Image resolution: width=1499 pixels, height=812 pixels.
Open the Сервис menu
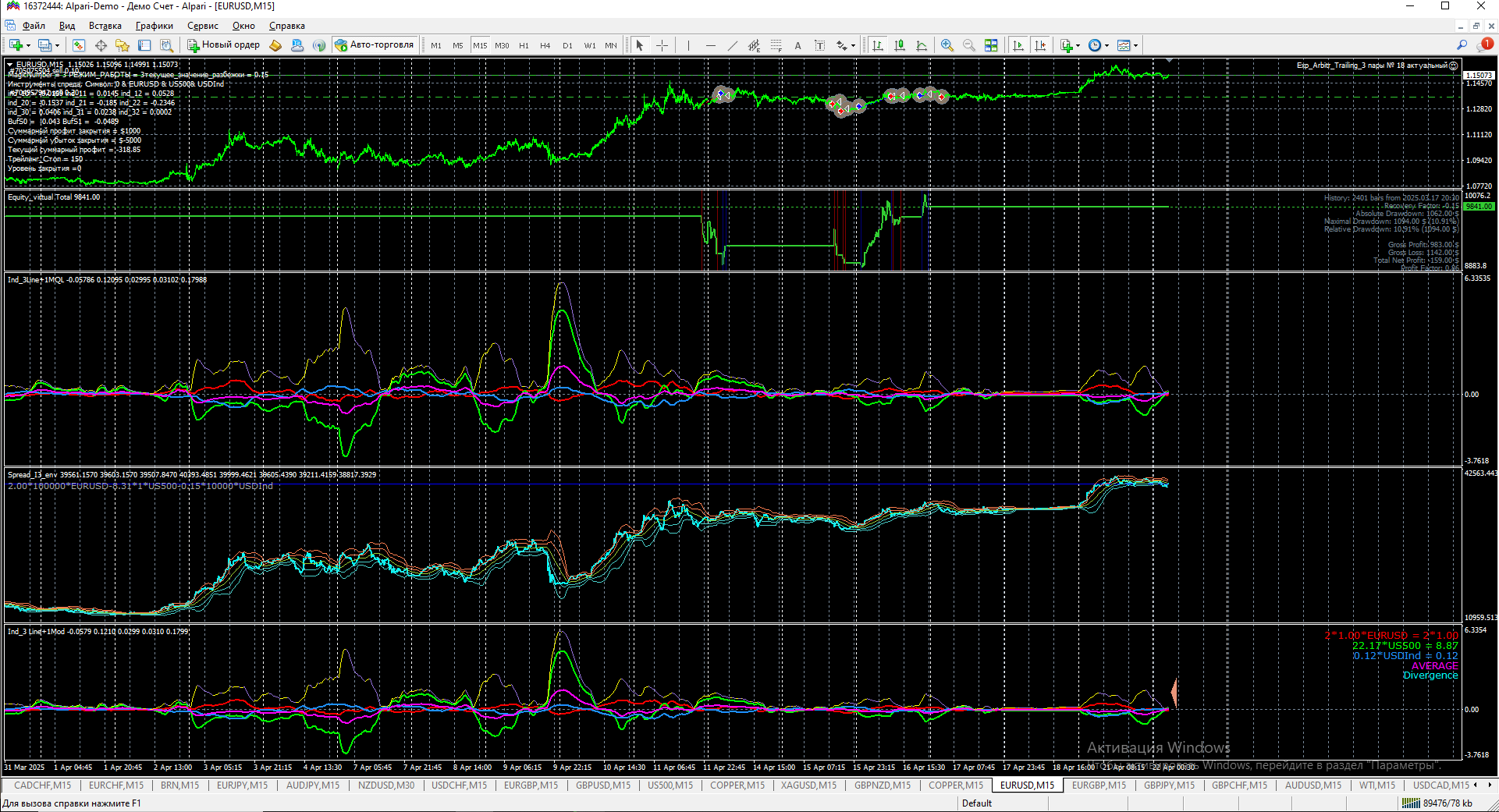pos(203,26)
